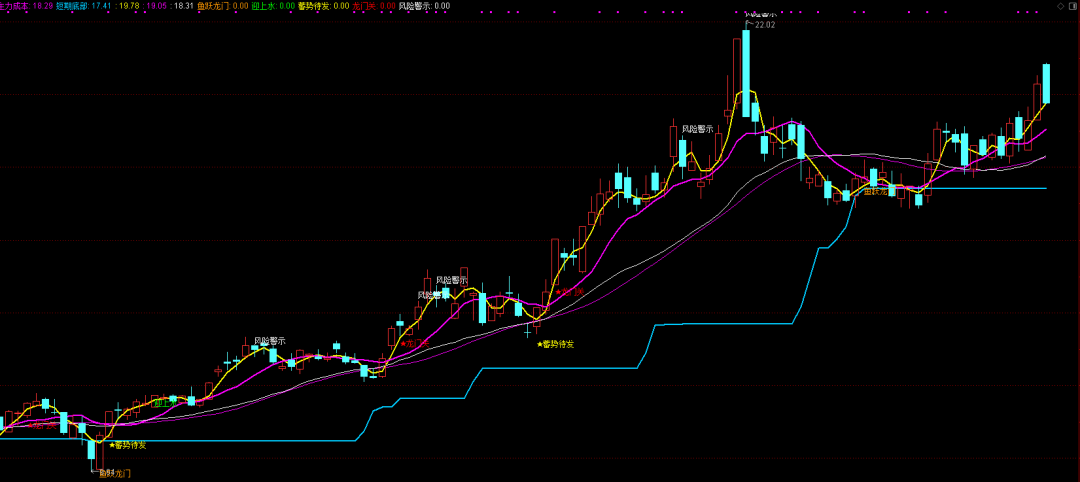Click the panel layout icon at top right

1071,6
